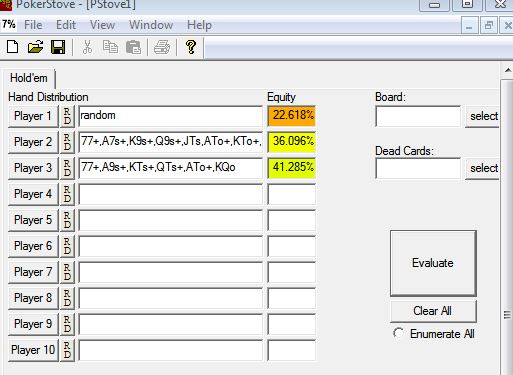Minimize the inner PStove1 document window
This screenshot has width=513, height=375.
click(x=469, y=25)
